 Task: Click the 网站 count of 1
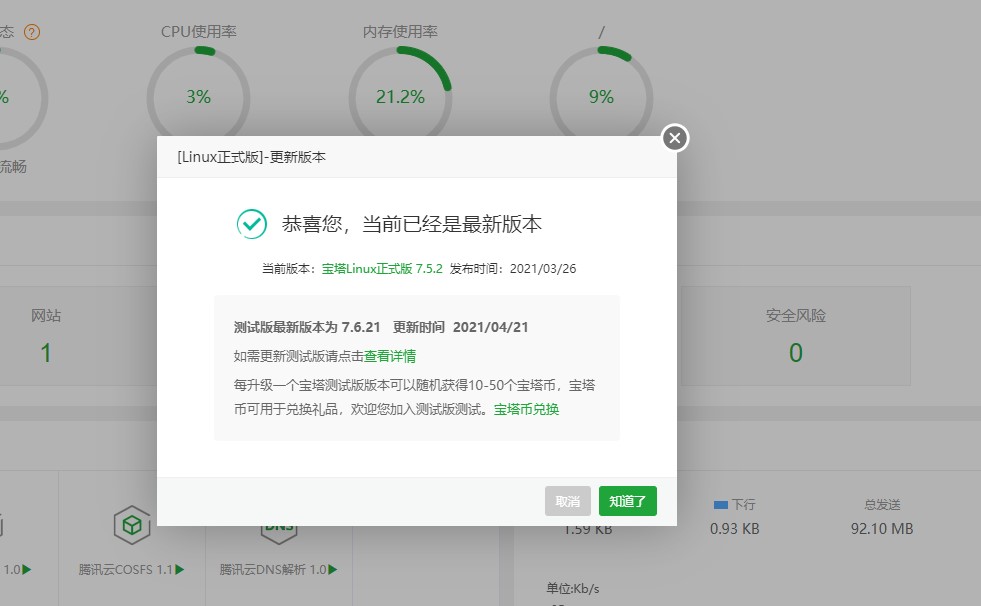point(46,353)
